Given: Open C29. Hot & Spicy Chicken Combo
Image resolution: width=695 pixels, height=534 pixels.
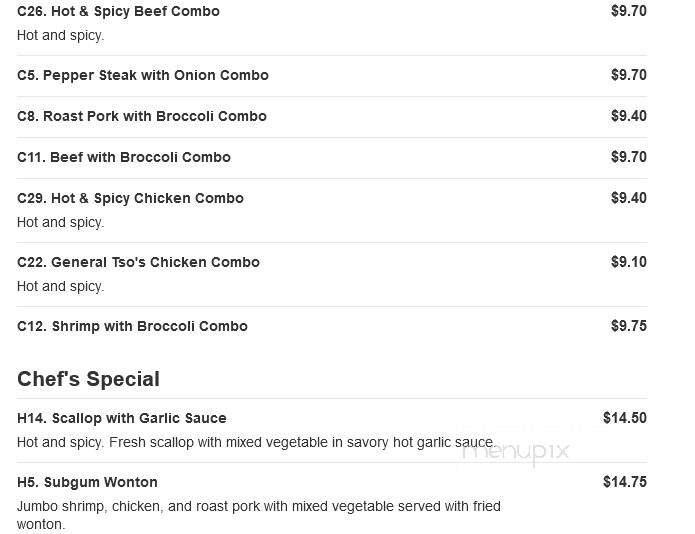Looking at the screenshot, I should pyautogui.click(x=130, y=198).
